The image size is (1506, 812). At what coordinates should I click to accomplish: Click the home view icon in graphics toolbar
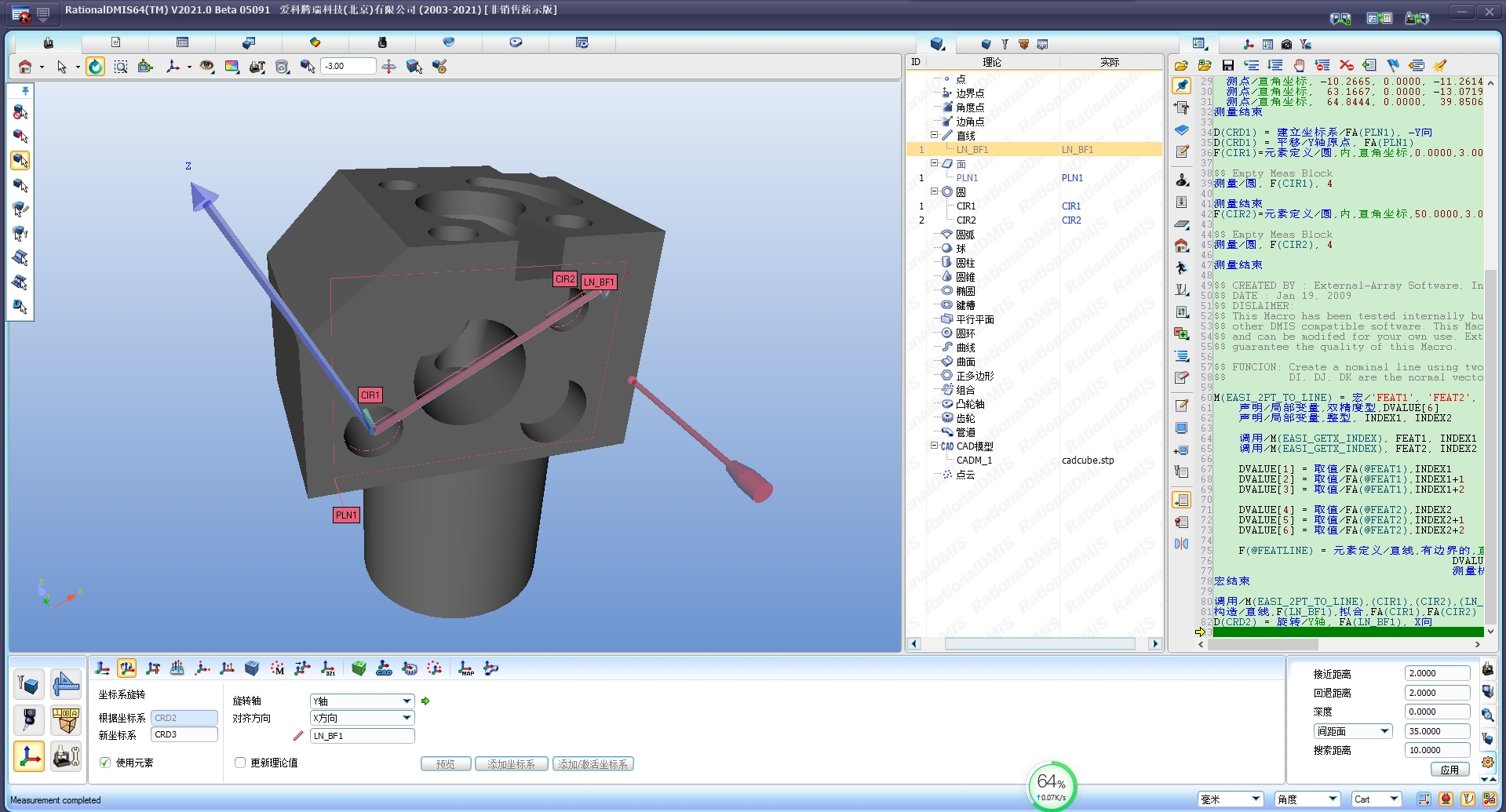[25, 67]
